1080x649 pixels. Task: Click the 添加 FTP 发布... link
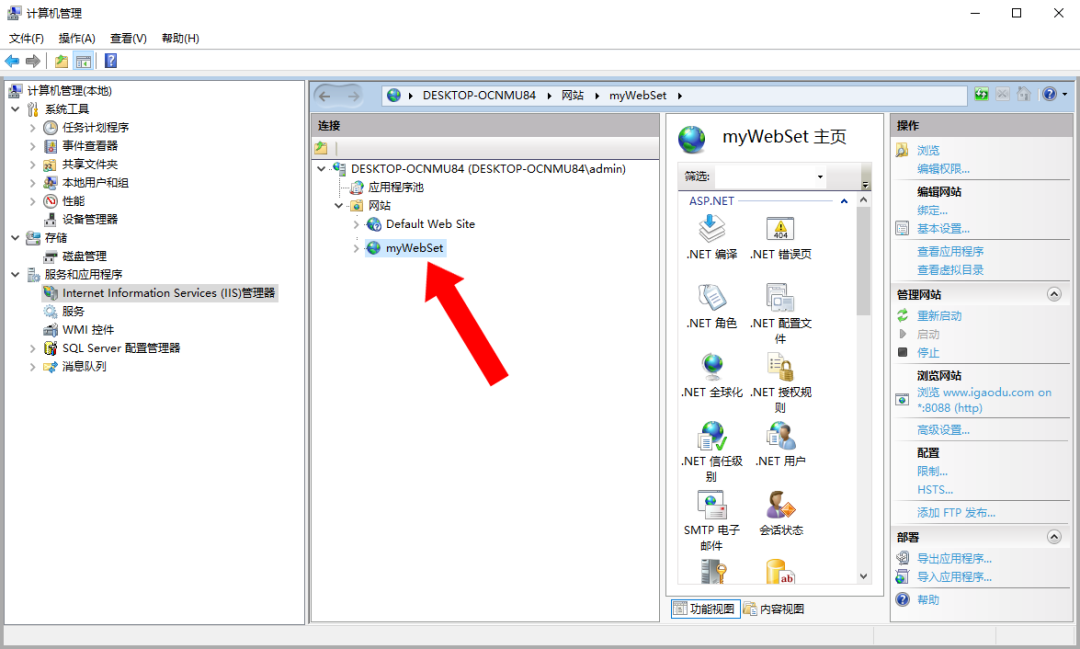[956, 513]
